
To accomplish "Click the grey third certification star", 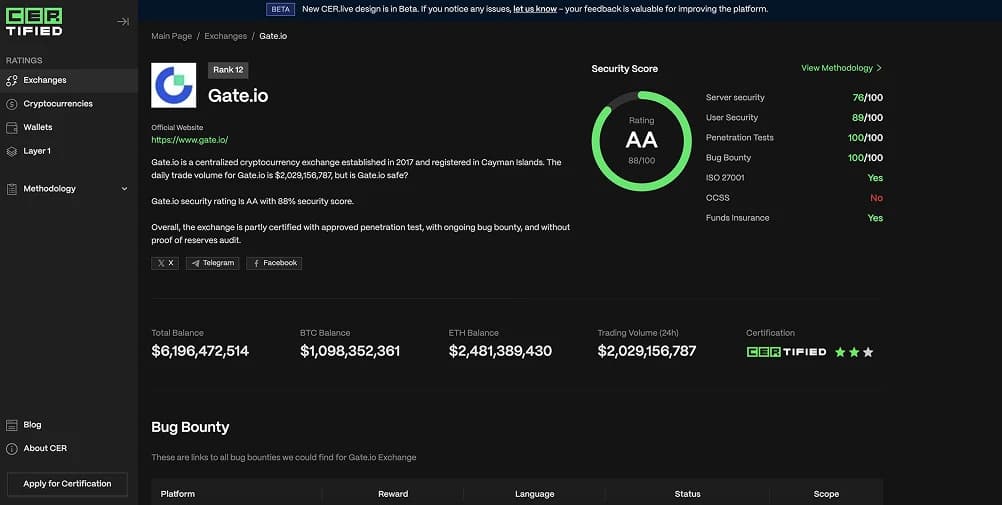I will [x=868, y=352].
